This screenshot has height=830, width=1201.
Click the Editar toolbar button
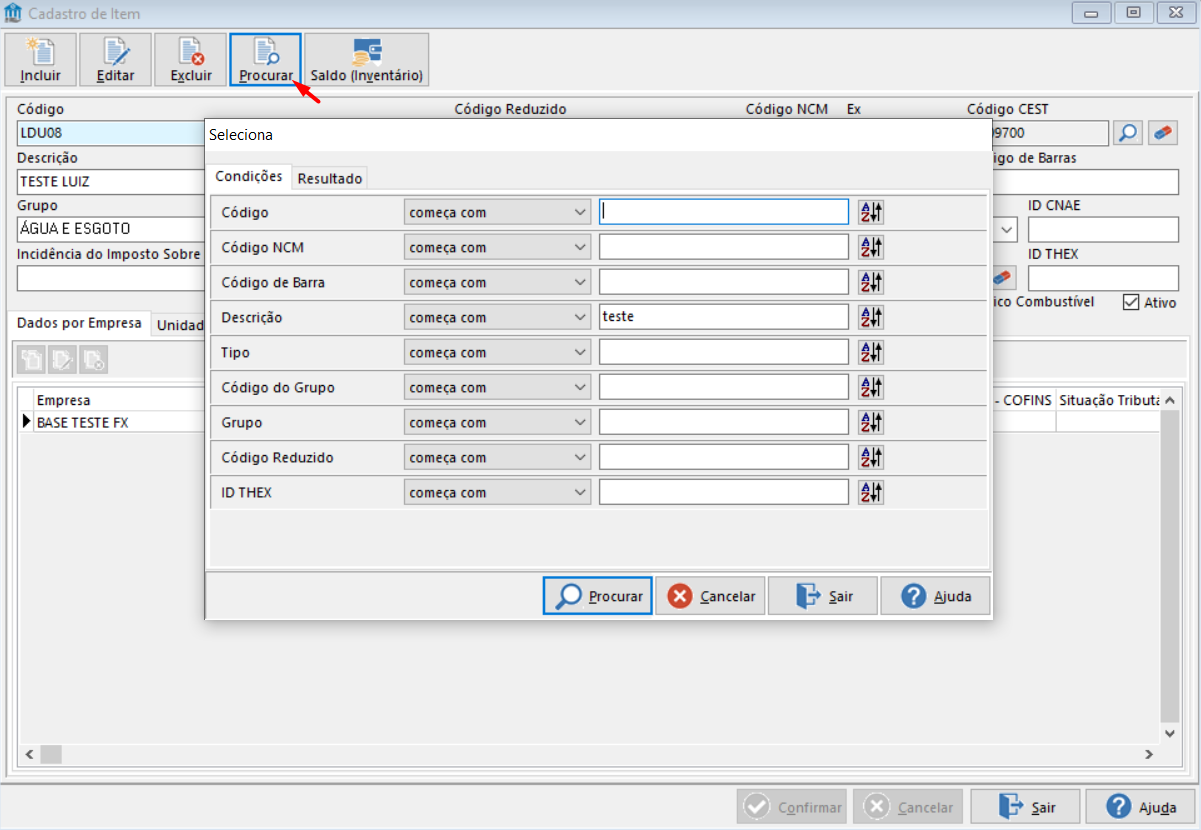click(116, 60)
